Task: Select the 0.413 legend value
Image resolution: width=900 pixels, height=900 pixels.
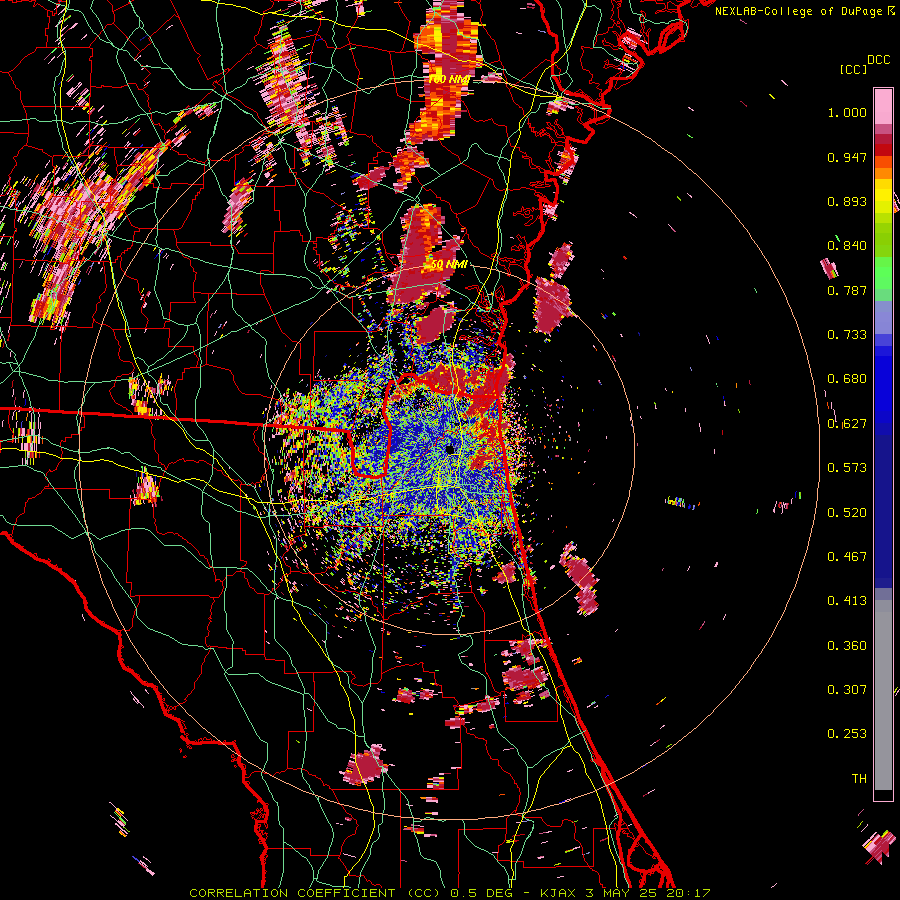Action: (847, 601)
